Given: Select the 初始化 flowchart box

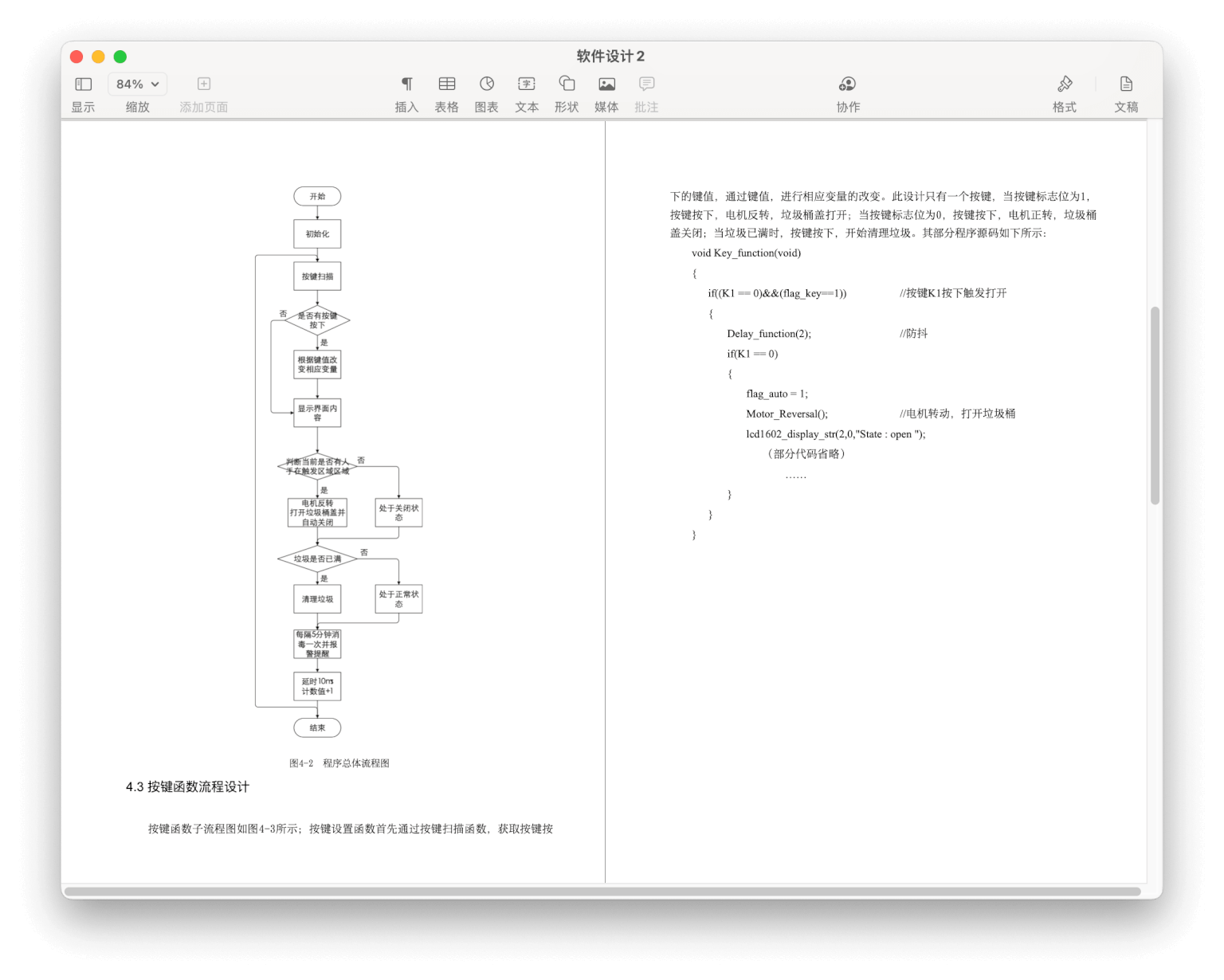Looking at the screenshot, I should (x=317, y=233).
